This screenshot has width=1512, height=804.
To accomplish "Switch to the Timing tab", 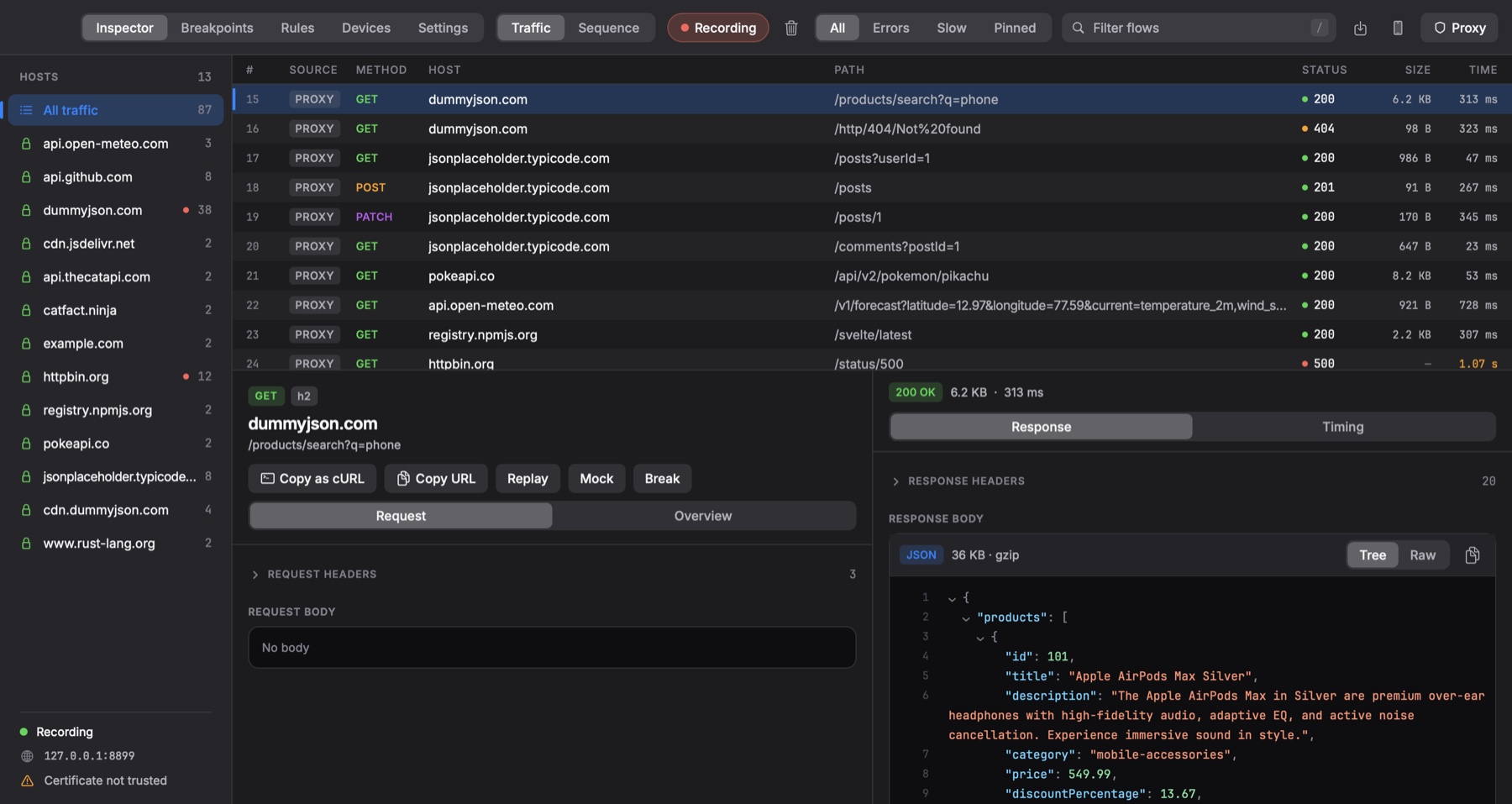I will pyautogui.click(x=1342, y=427).
